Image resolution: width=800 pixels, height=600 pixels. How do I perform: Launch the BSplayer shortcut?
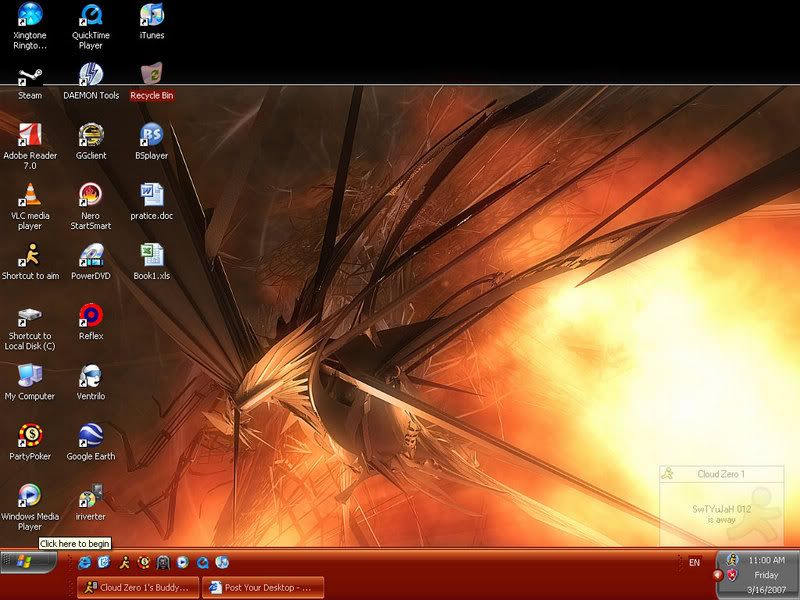click(x=152, y=141)
